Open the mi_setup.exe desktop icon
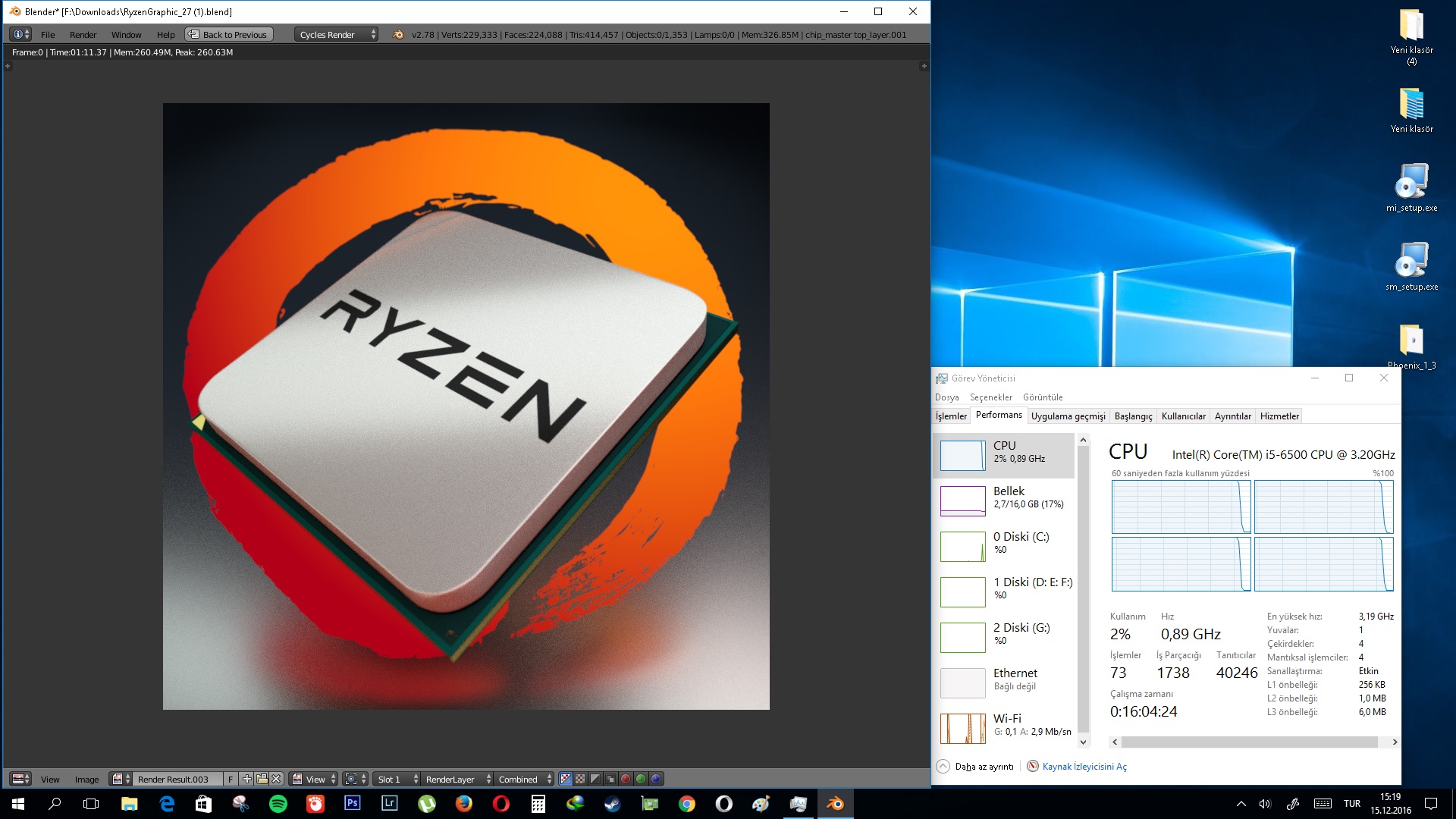The image size is (1456, 819). [x=1411, y=187]
